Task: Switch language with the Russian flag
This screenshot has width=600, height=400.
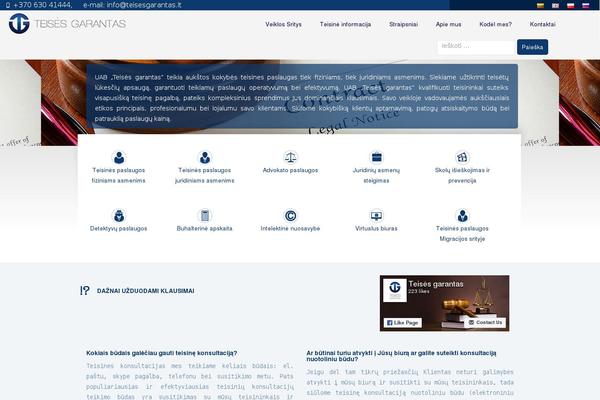Action: pyautogui.click(x=585, y=5)
